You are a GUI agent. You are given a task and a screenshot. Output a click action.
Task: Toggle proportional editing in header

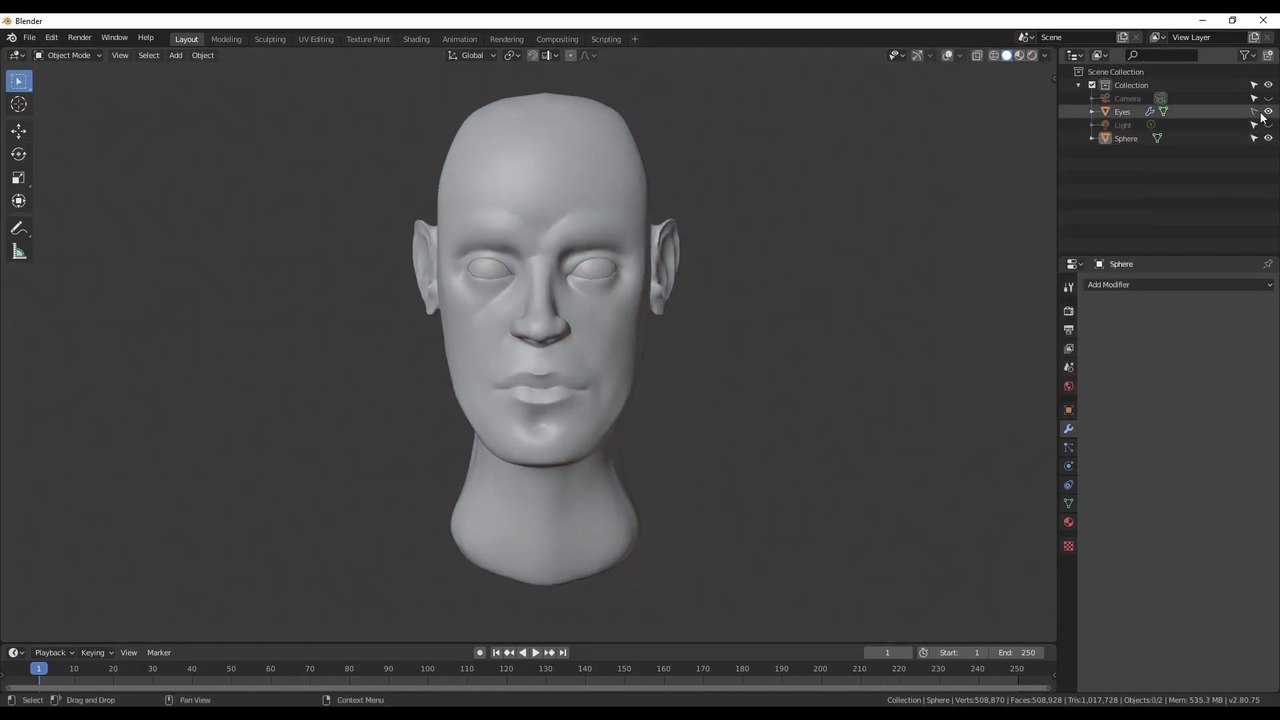[571, 55]
